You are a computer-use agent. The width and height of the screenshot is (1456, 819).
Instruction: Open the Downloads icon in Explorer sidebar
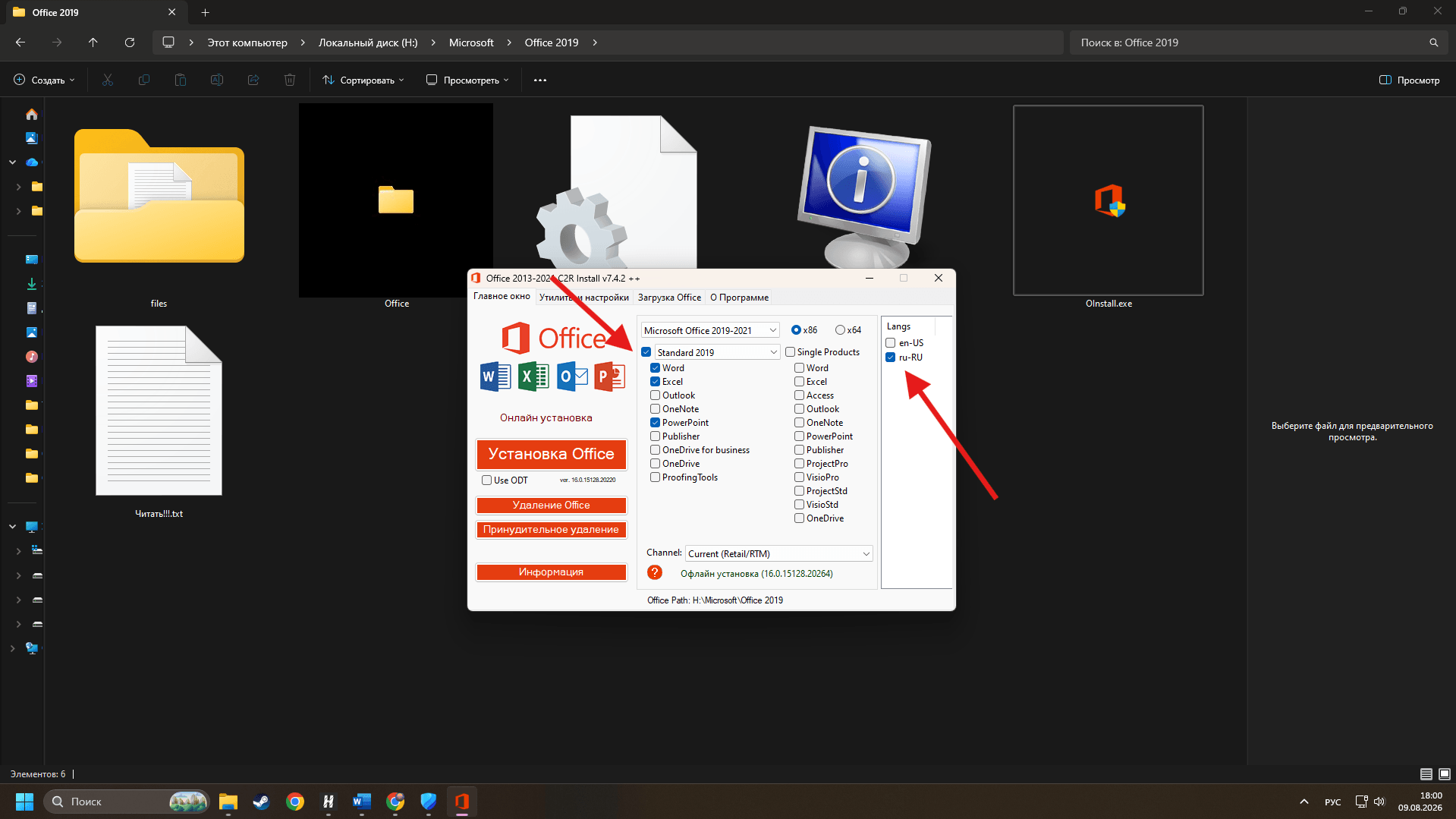pyautogui.click(x=32, y=284)
